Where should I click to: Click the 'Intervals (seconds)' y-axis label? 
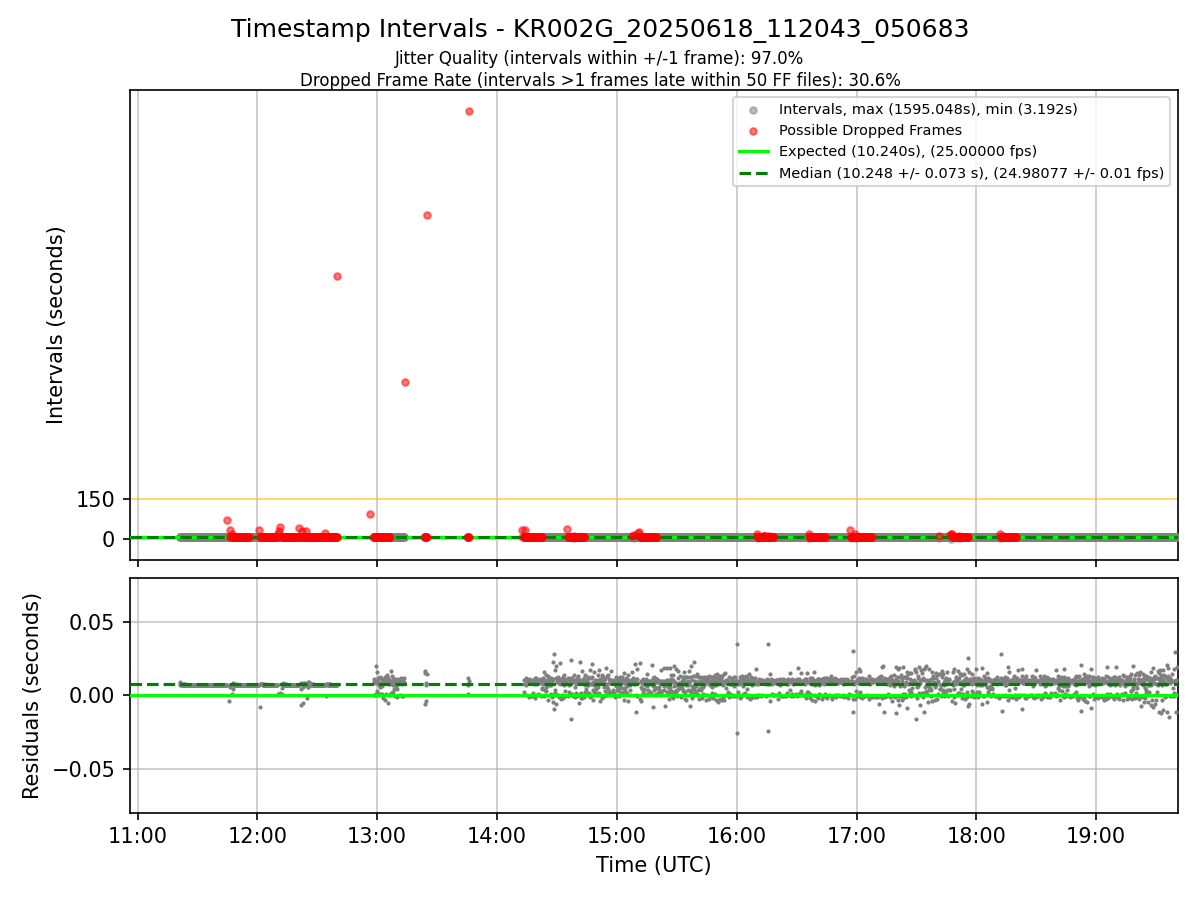point(56,325)
